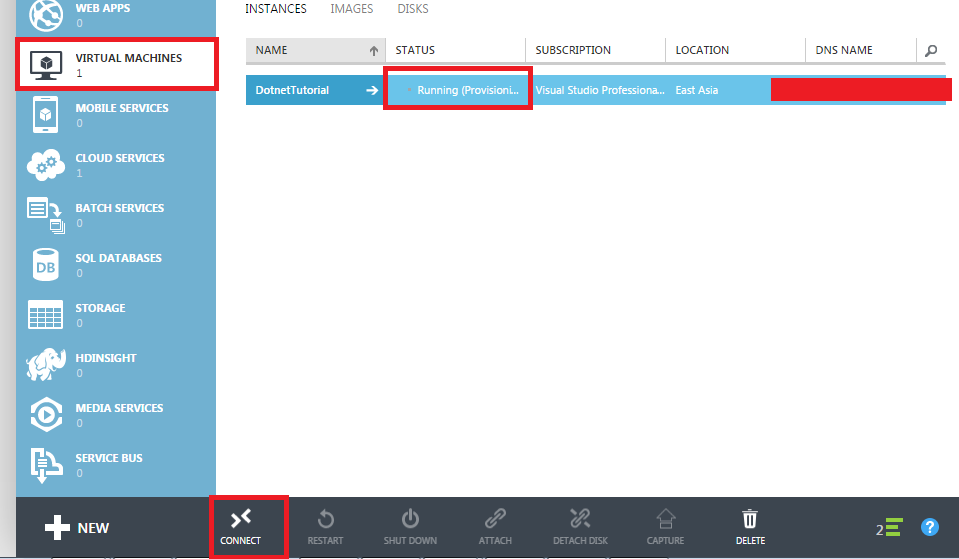
Task: Click the Shut Down power icon
Action: coord(410,519)
